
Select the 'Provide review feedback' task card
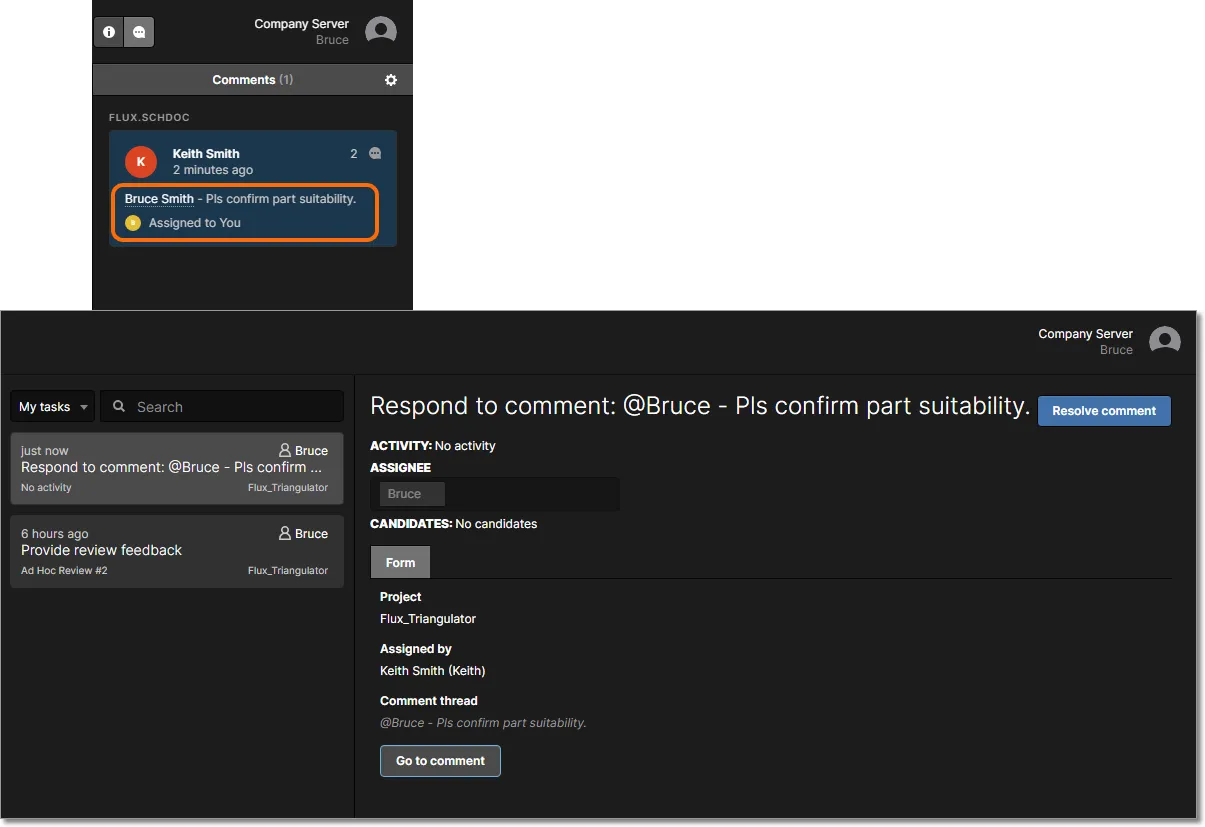(x=177, y=551)
